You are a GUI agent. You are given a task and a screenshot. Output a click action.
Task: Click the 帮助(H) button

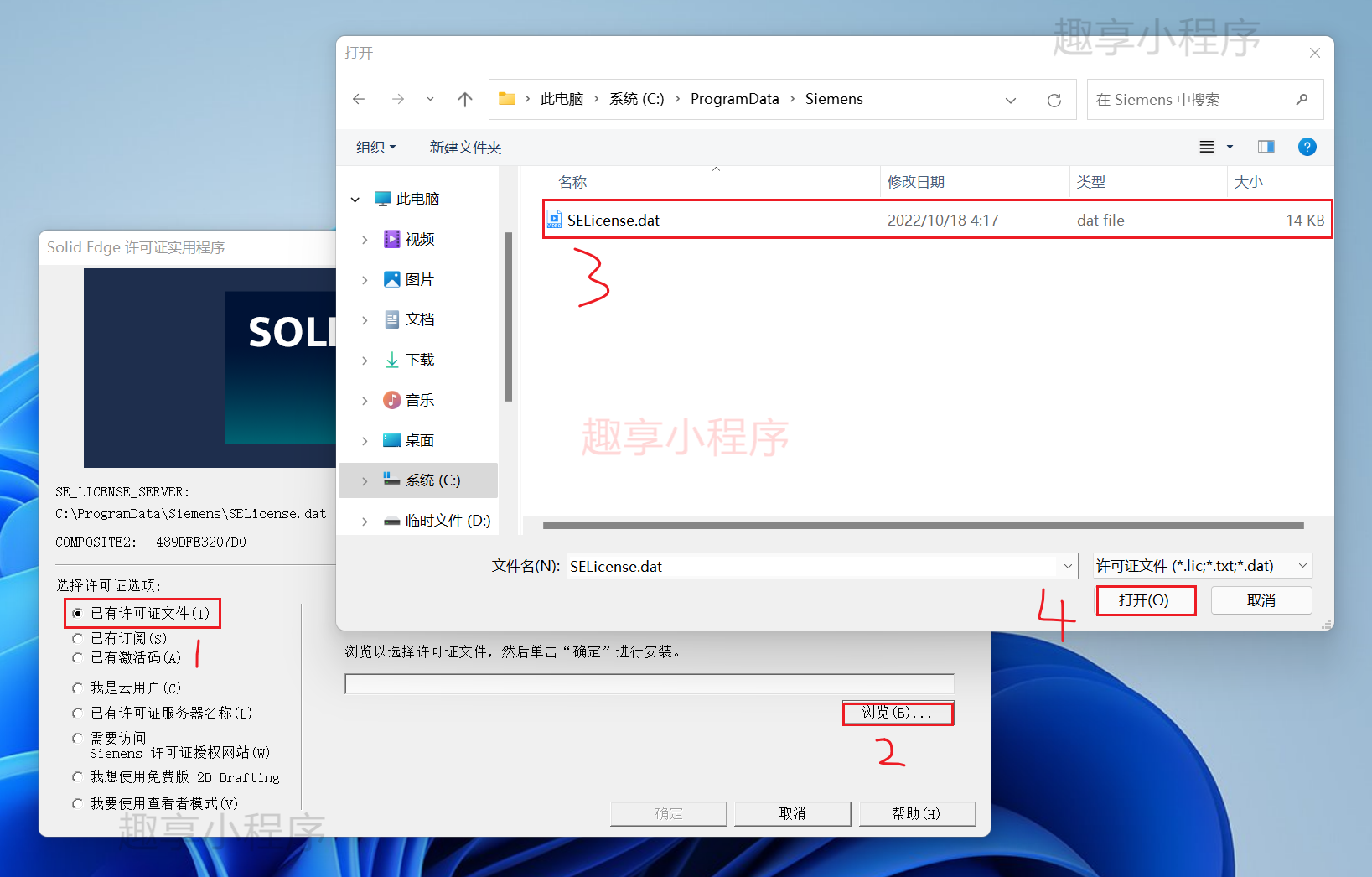[x=917, y=813]
